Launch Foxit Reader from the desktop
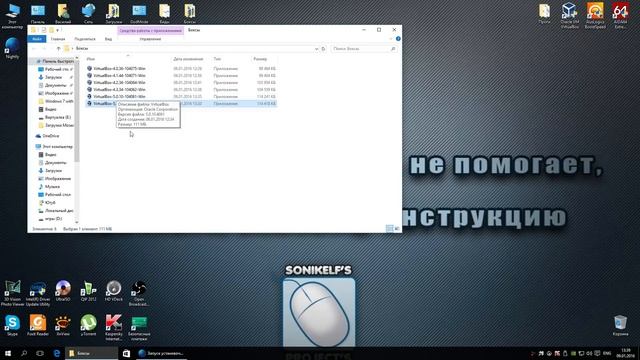640x360 pixels. click(x=38, y=325)
